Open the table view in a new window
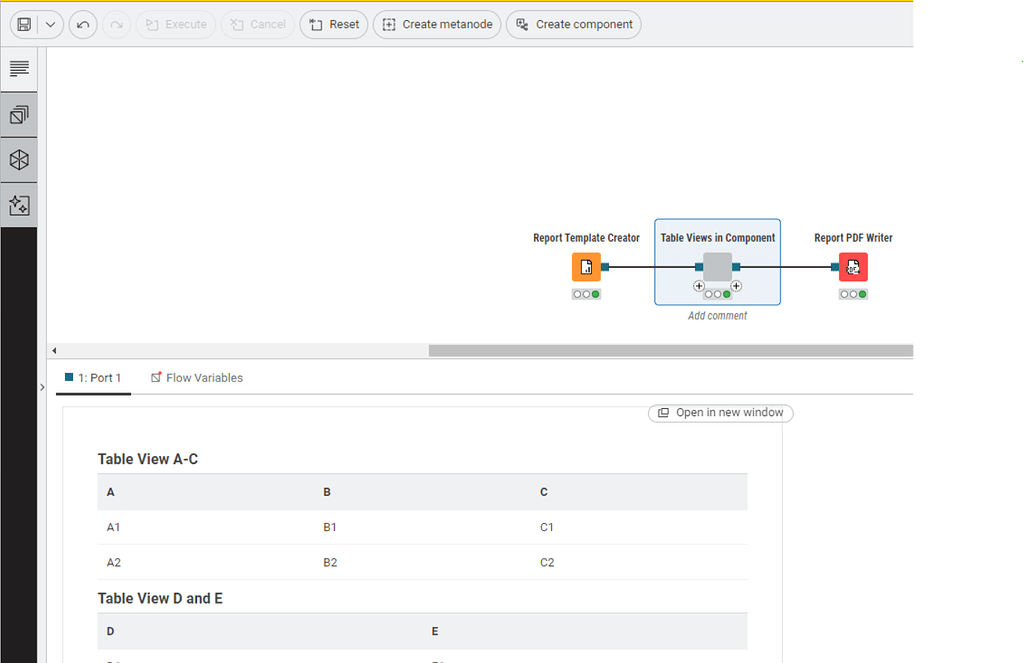The width and height of the screenshot is (1024, 663). (x=720, y=413)
